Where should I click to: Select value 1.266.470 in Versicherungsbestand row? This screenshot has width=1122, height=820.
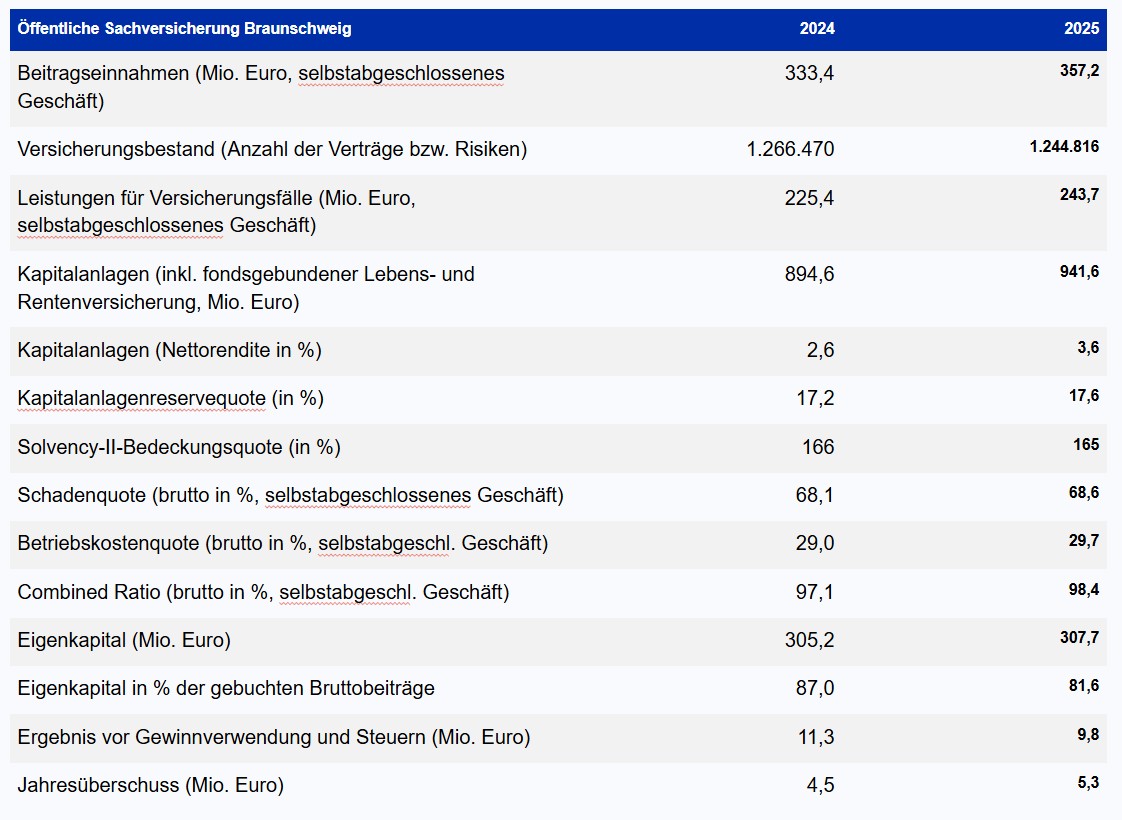point(790,149)
